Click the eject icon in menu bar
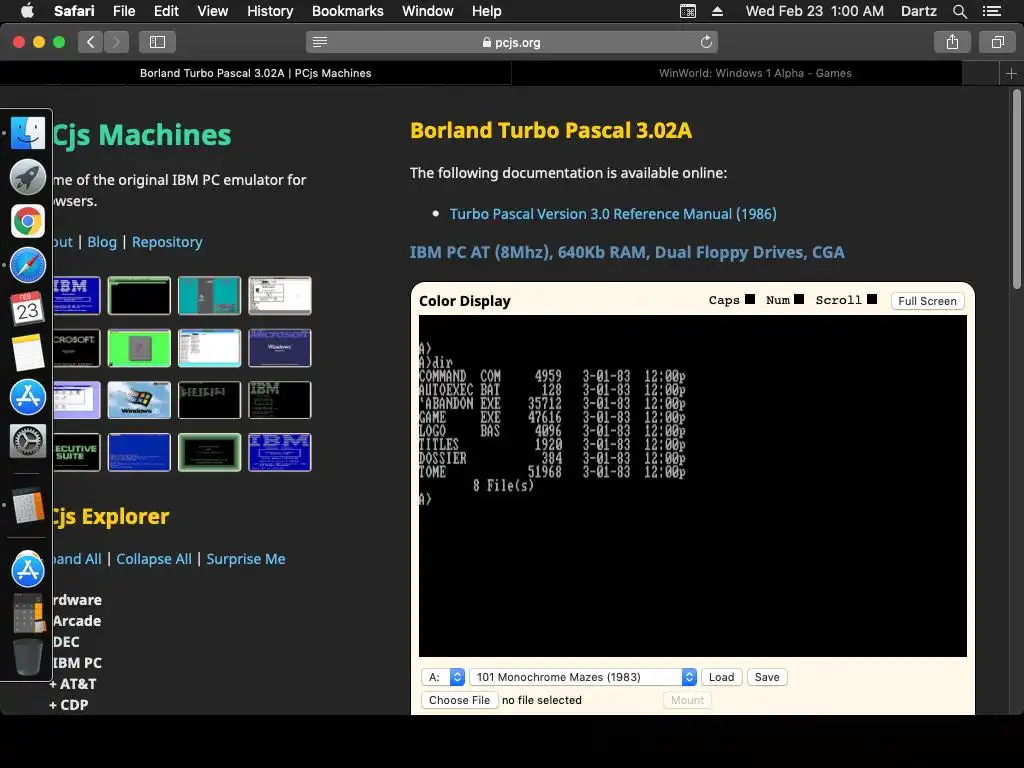 [x=717, y=11]
